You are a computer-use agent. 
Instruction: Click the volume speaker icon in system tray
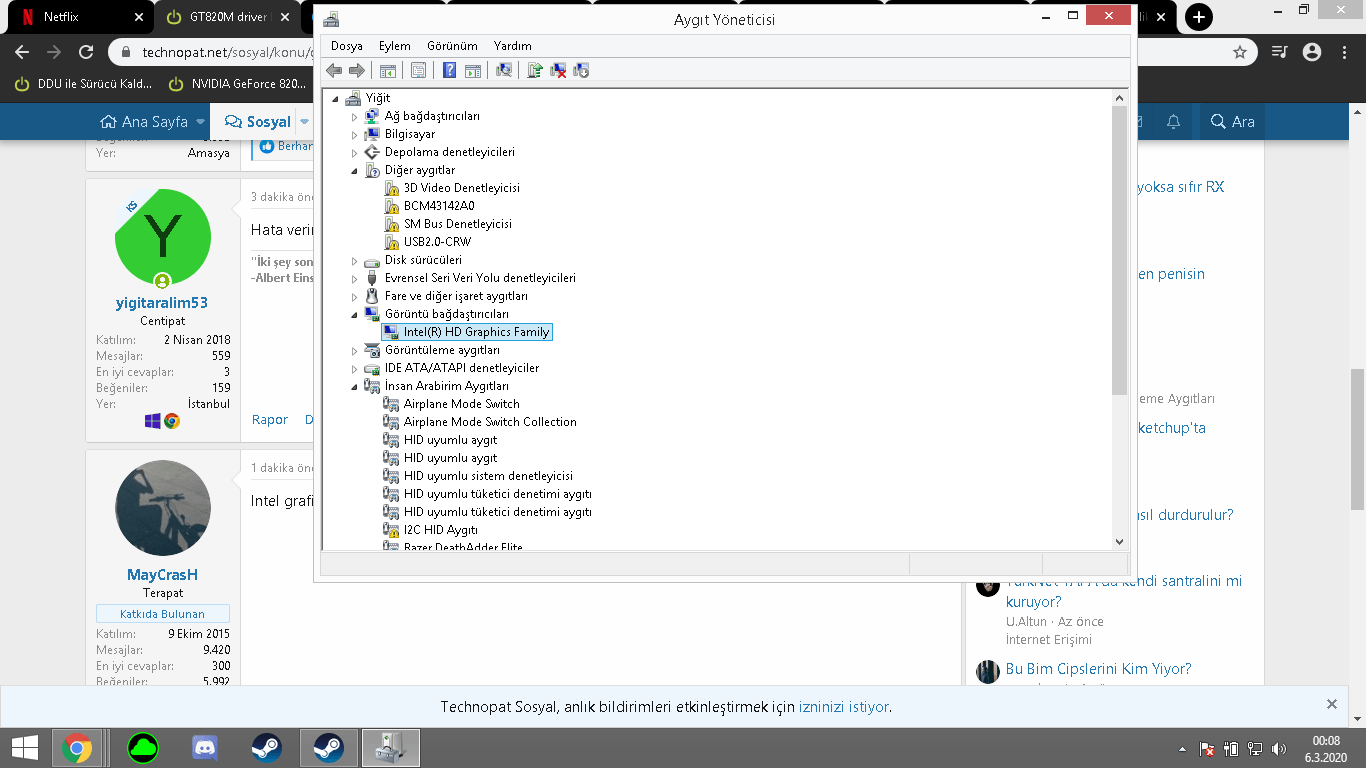(1280, 749)
